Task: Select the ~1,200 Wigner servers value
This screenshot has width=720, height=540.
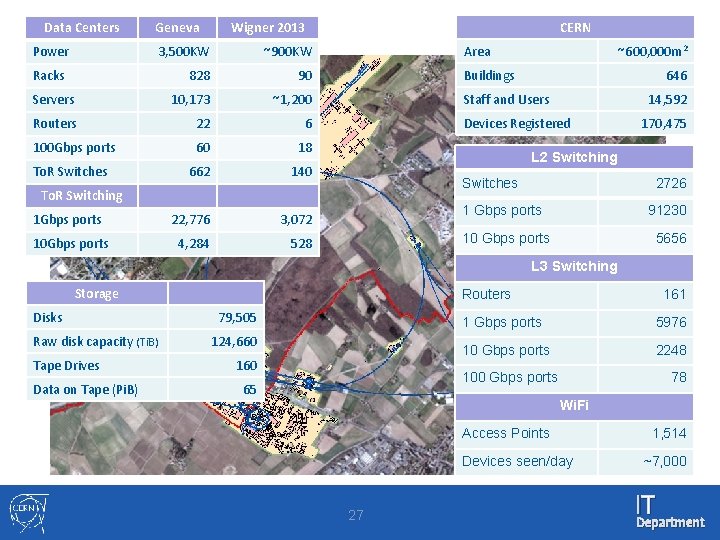Action: click(x=292, y=100)
